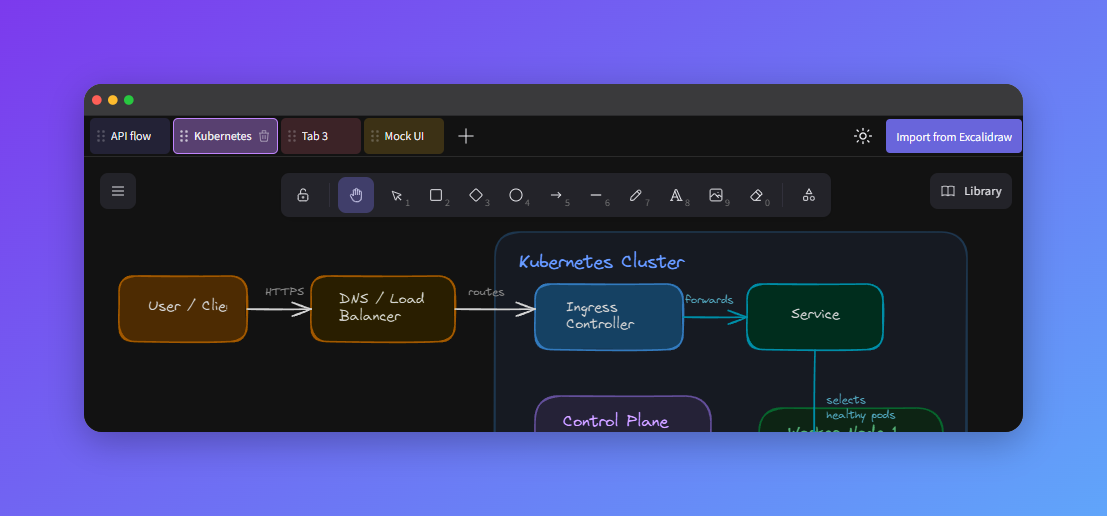Select the Line tool
This screenshot has height=516, width=1107.
pos(596,196)
